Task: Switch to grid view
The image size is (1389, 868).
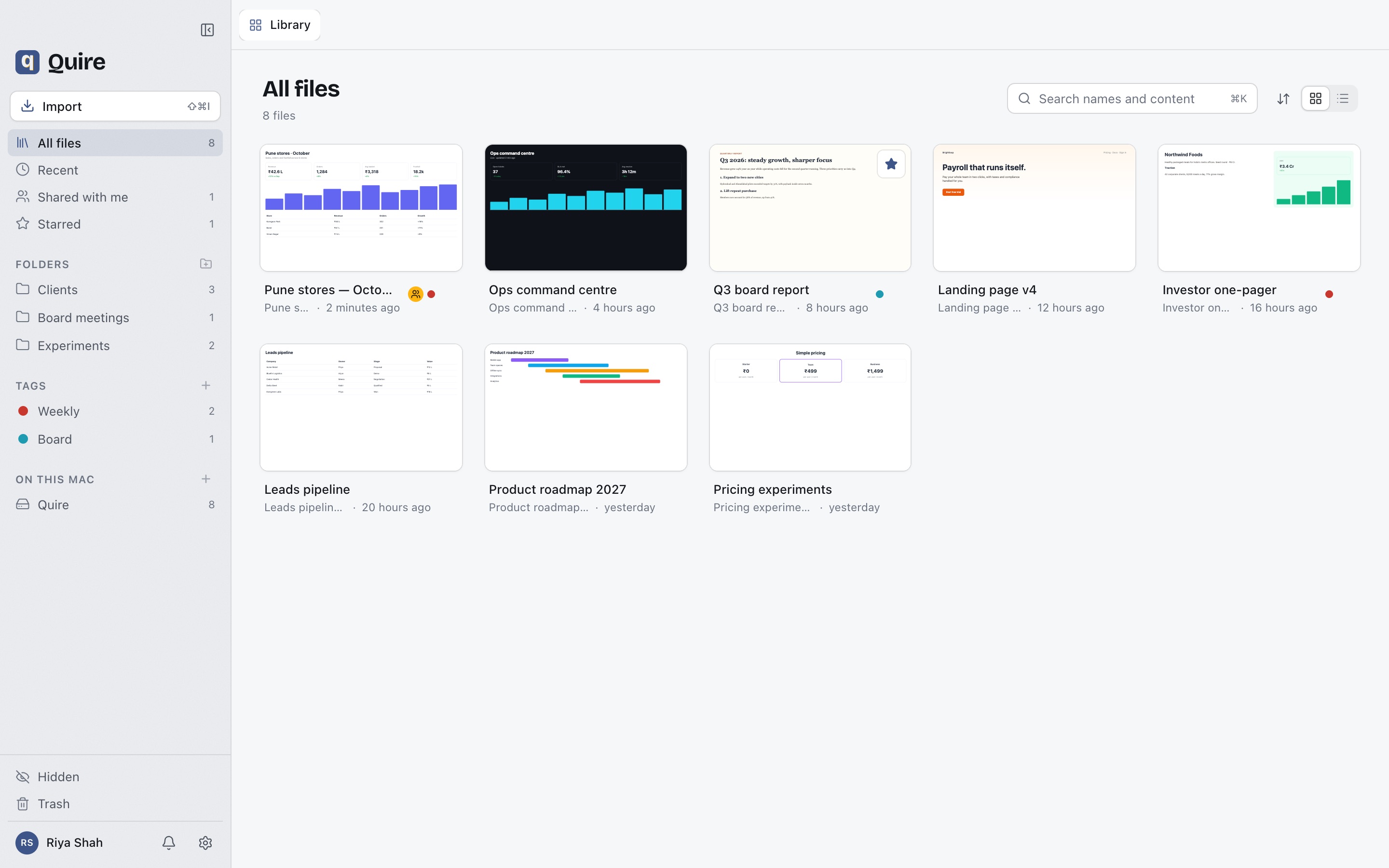Action: pos(1316,99)
